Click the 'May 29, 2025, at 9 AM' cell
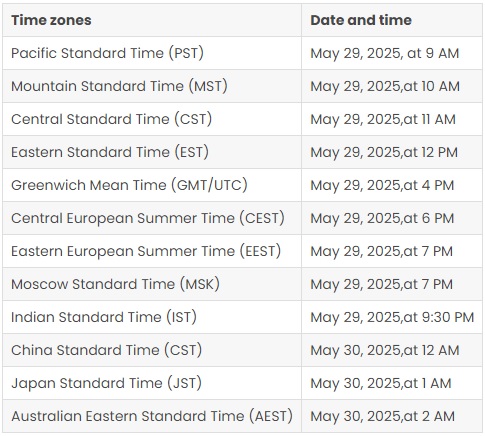485x436 pixels. [x=392, y=53]
